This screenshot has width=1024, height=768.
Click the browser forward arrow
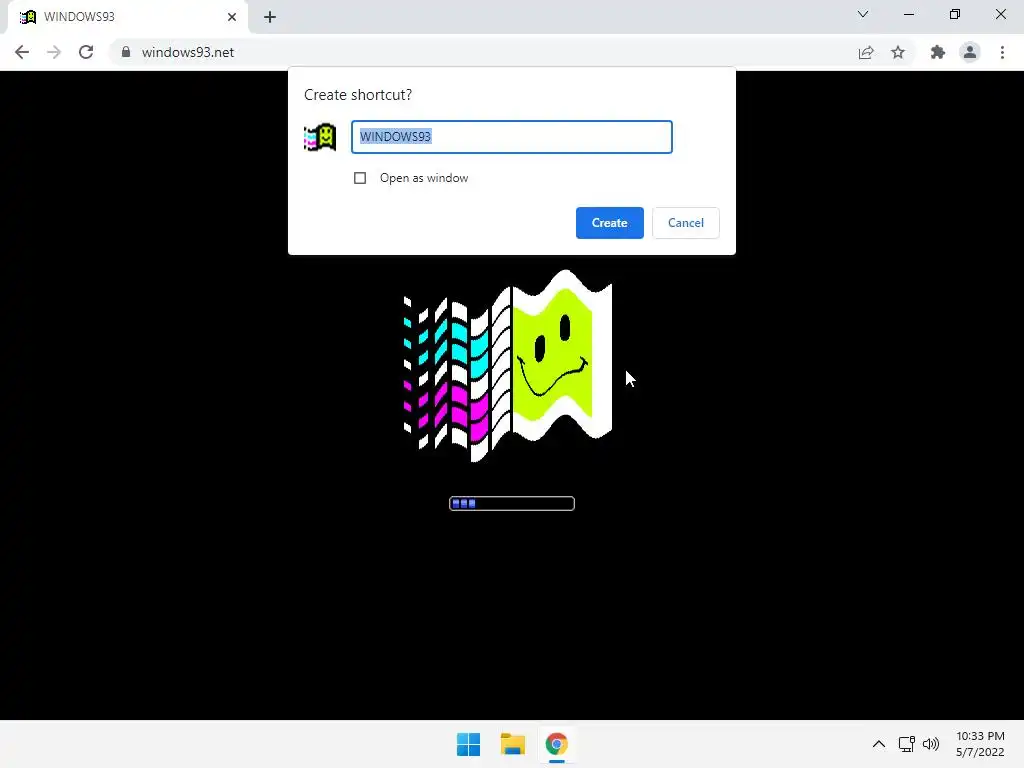pyautogui.click(x=54, y=52)
